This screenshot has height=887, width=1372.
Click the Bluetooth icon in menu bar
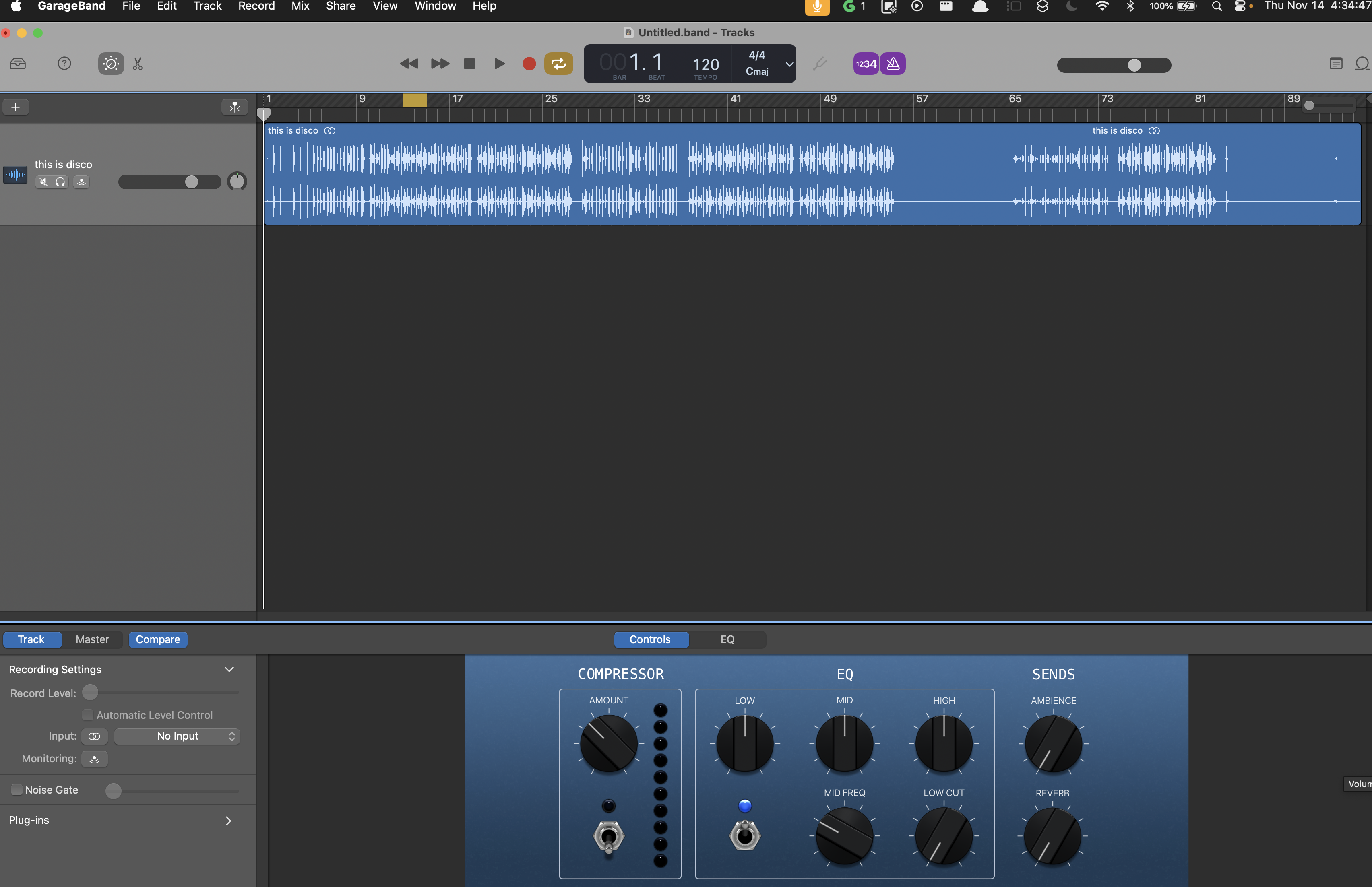click(1130, 6)
